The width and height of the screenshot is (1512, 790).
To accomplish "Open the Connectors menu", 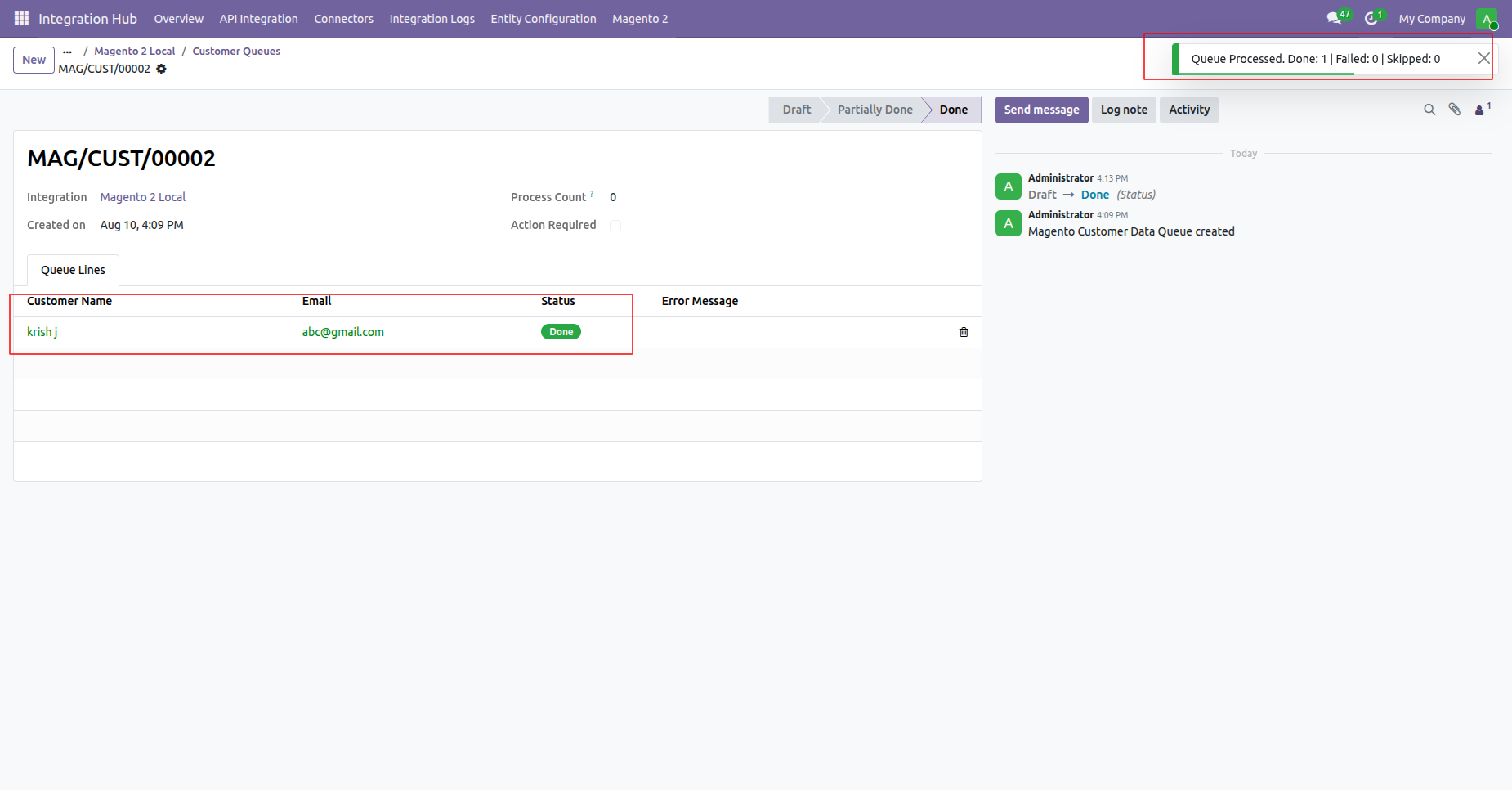I will pyautogui.click(x=343, y=19).
